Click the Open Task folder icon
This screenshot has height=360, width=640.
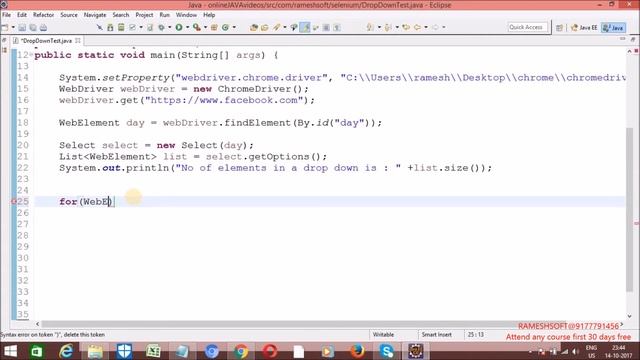264,27
